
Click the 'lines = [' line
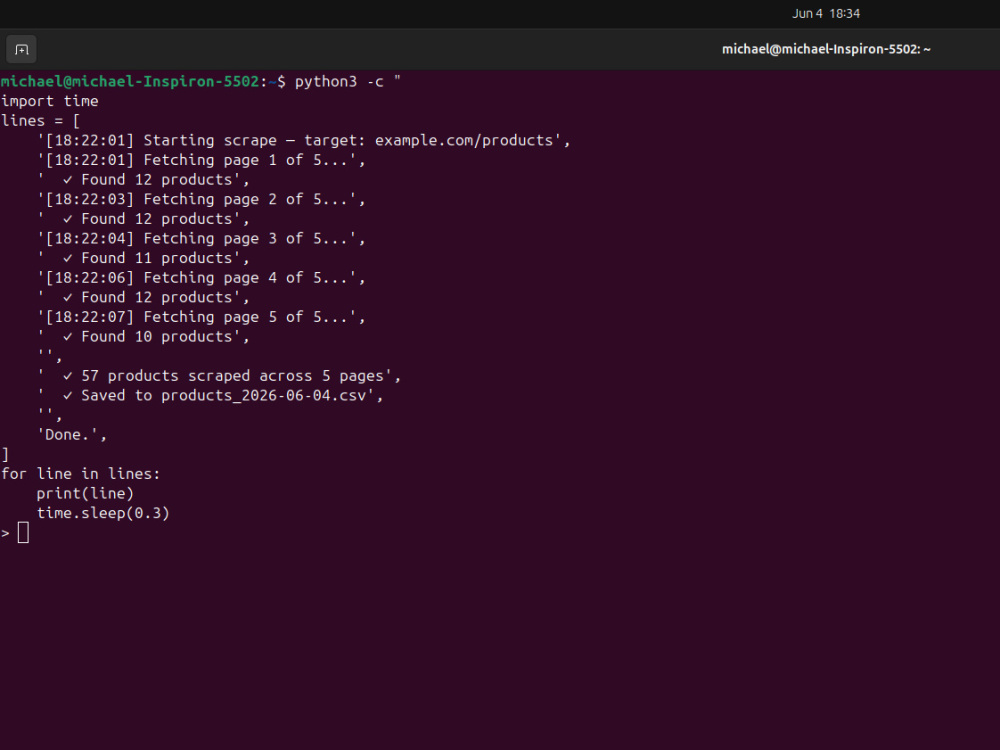40,121
